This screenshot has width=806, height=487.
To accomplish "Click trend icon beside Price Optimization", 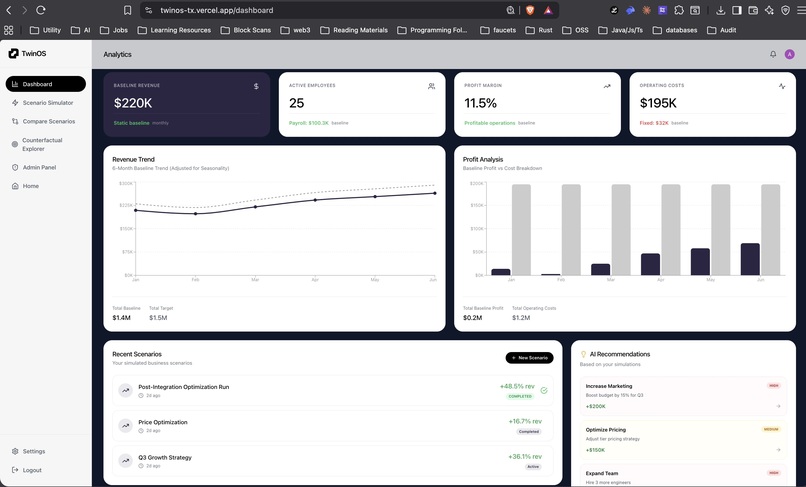I will (125, 426).
